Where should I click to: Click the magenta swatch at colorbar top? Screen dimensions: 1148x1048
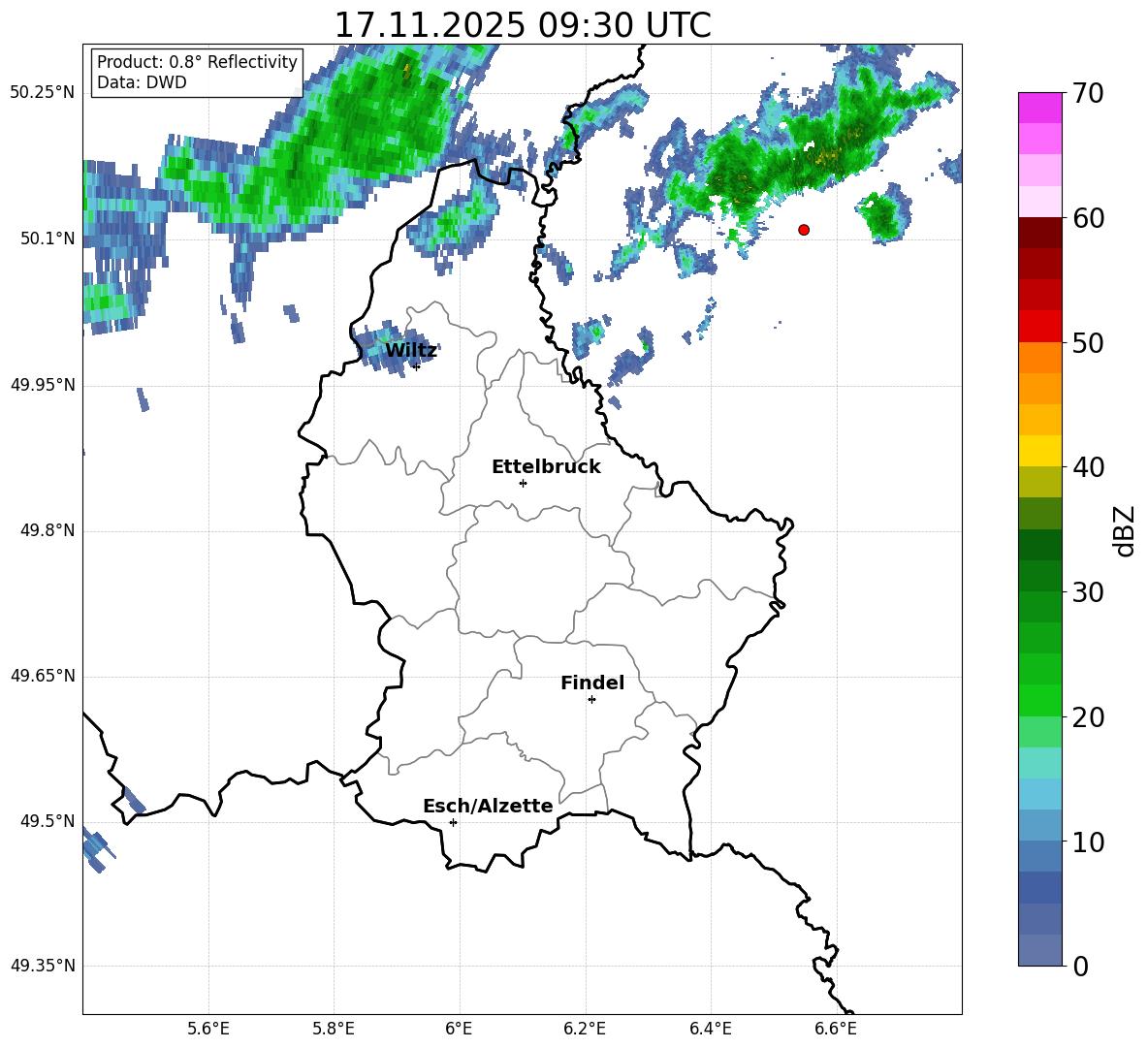coord(1039,108)
